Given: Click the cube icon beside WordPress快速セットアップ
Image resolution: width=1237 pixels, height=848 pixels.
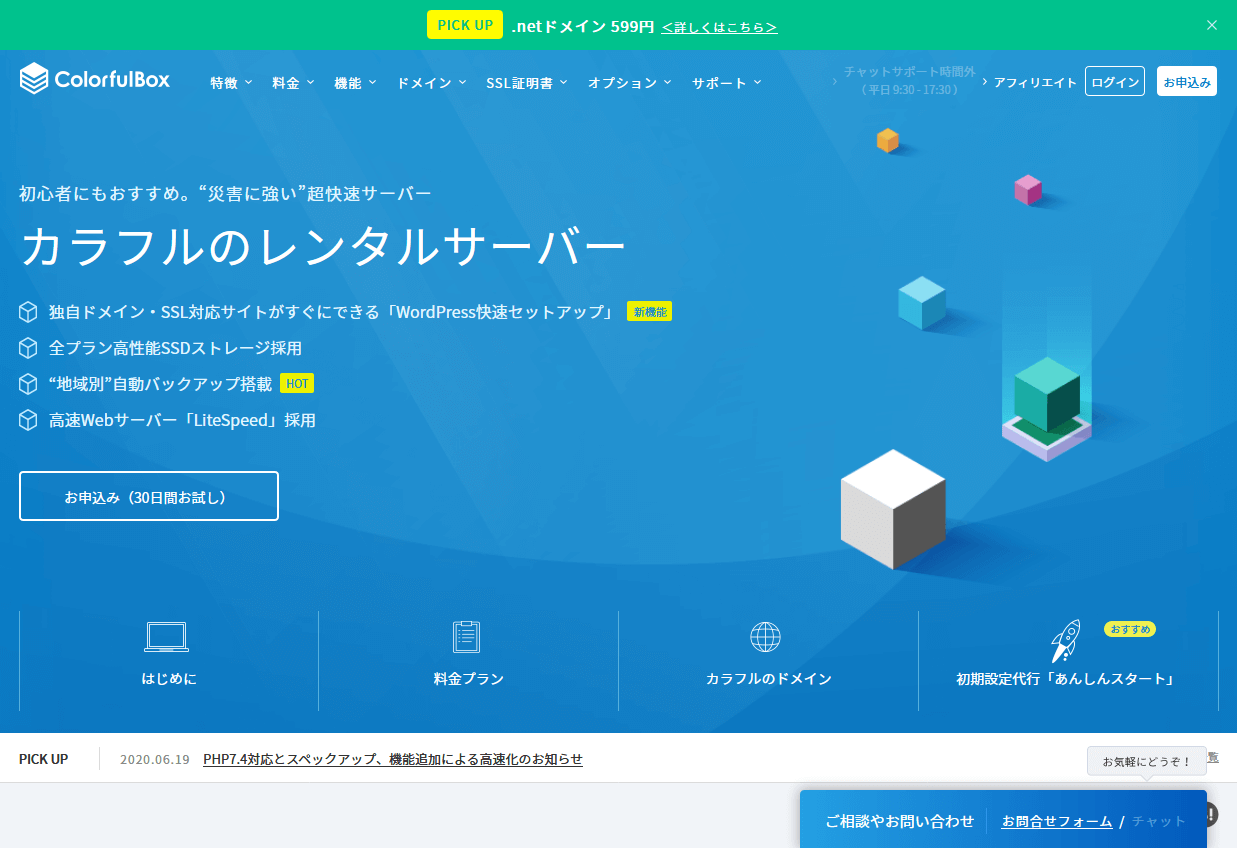Looking at the screenshot, I should pos(28,312).
